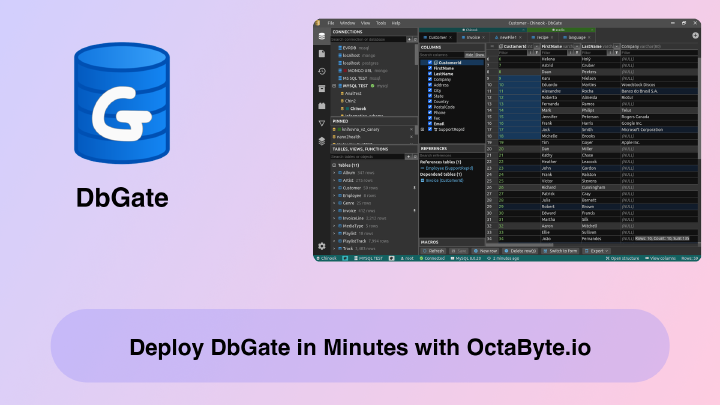Image resolution: width=720 pixels, height=405 pixels.
Task: Open the database connections sidebar icon
Action: click(322, 36)
